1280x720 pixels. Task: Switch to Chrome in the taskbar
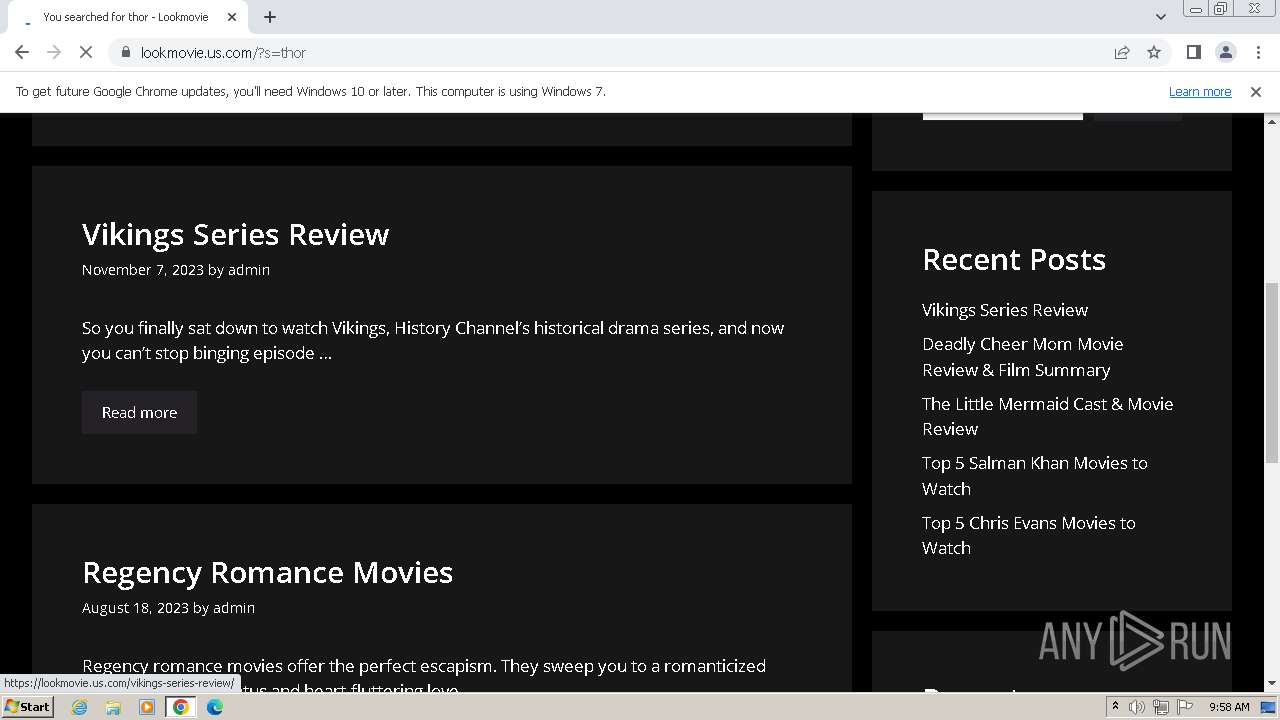click(181, 707)
